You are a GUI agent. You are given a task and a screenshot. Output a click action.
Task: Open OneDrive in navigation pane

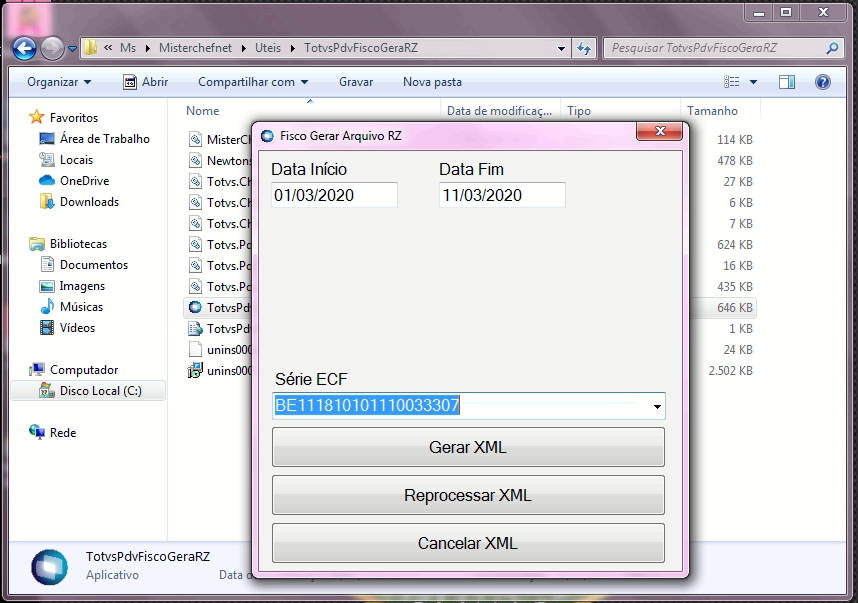click(84, 181)
